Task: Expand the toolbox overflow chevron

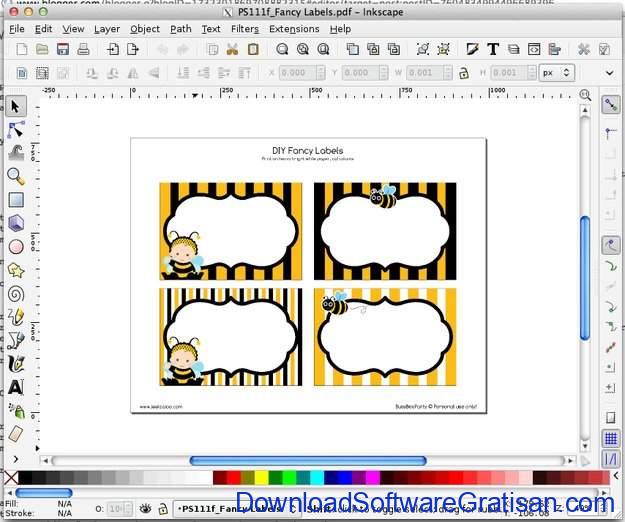Action: (16, 459)
